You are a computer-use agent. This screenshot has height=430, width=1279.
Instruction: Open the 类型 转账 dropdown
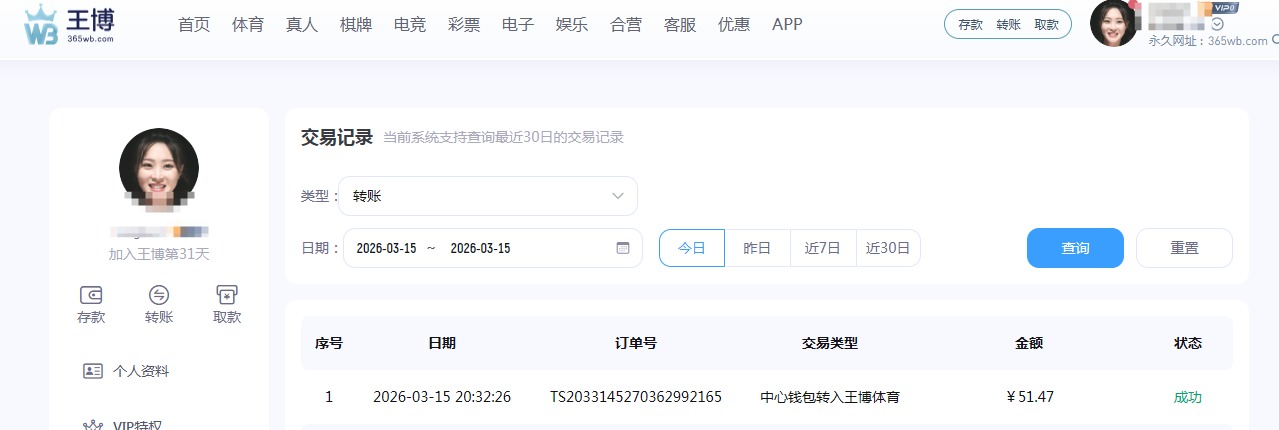pyautogui.click(x=488, y=196)
